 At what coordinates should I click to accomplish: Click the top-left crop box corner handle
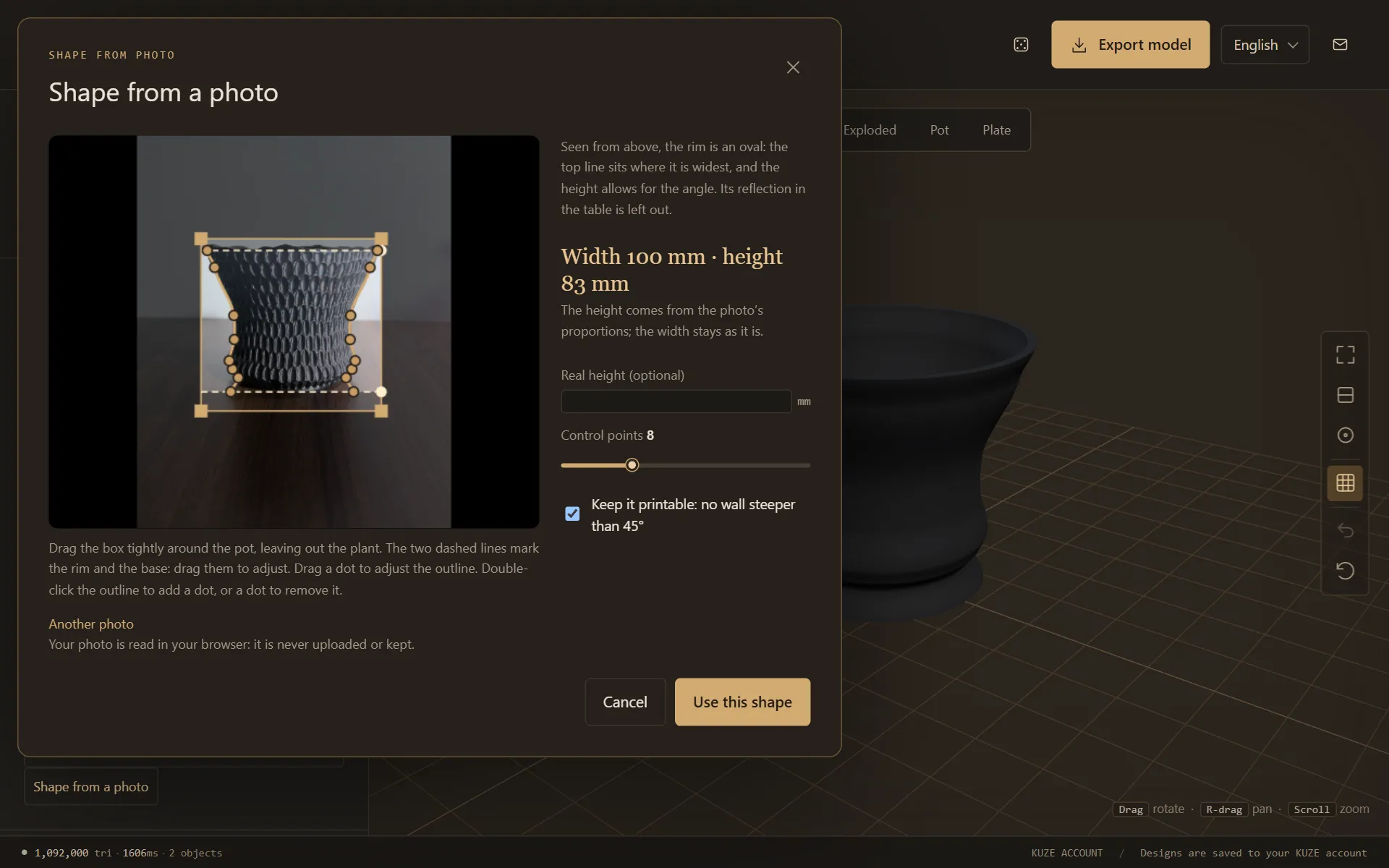(x=201, y=238)
